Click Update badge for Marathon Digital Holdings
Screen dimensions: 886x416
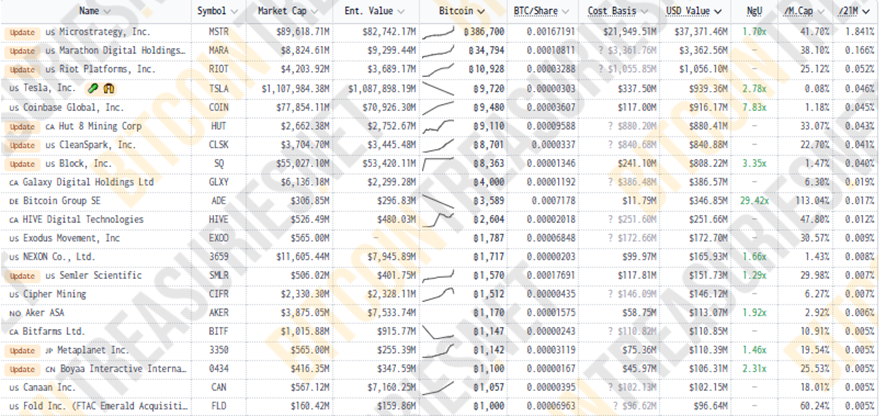(22, 51)
